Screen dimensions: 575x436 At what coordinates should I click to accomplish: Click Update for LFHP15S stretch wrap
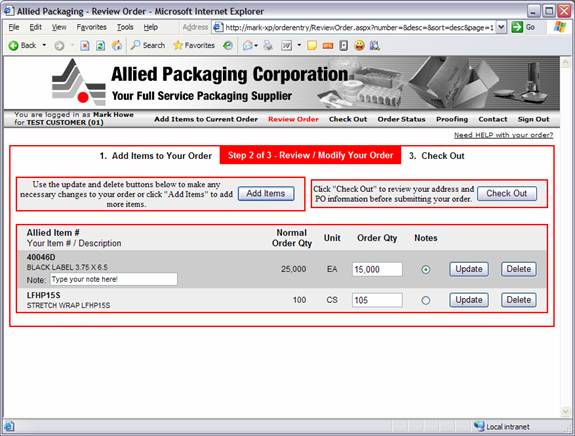(469, 300)
